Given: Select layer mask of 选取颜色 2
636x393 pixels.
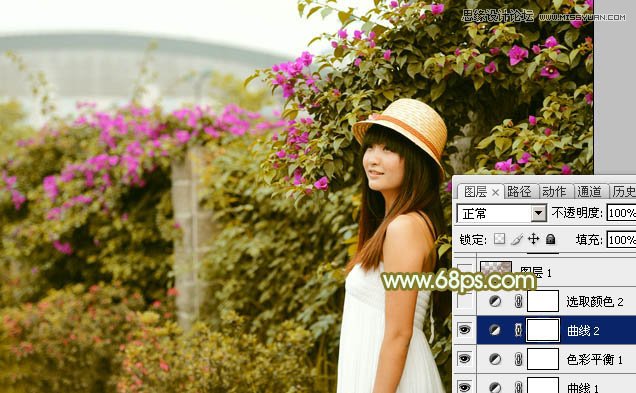Looking at the screenshot, I should click(x=543, y=301).
